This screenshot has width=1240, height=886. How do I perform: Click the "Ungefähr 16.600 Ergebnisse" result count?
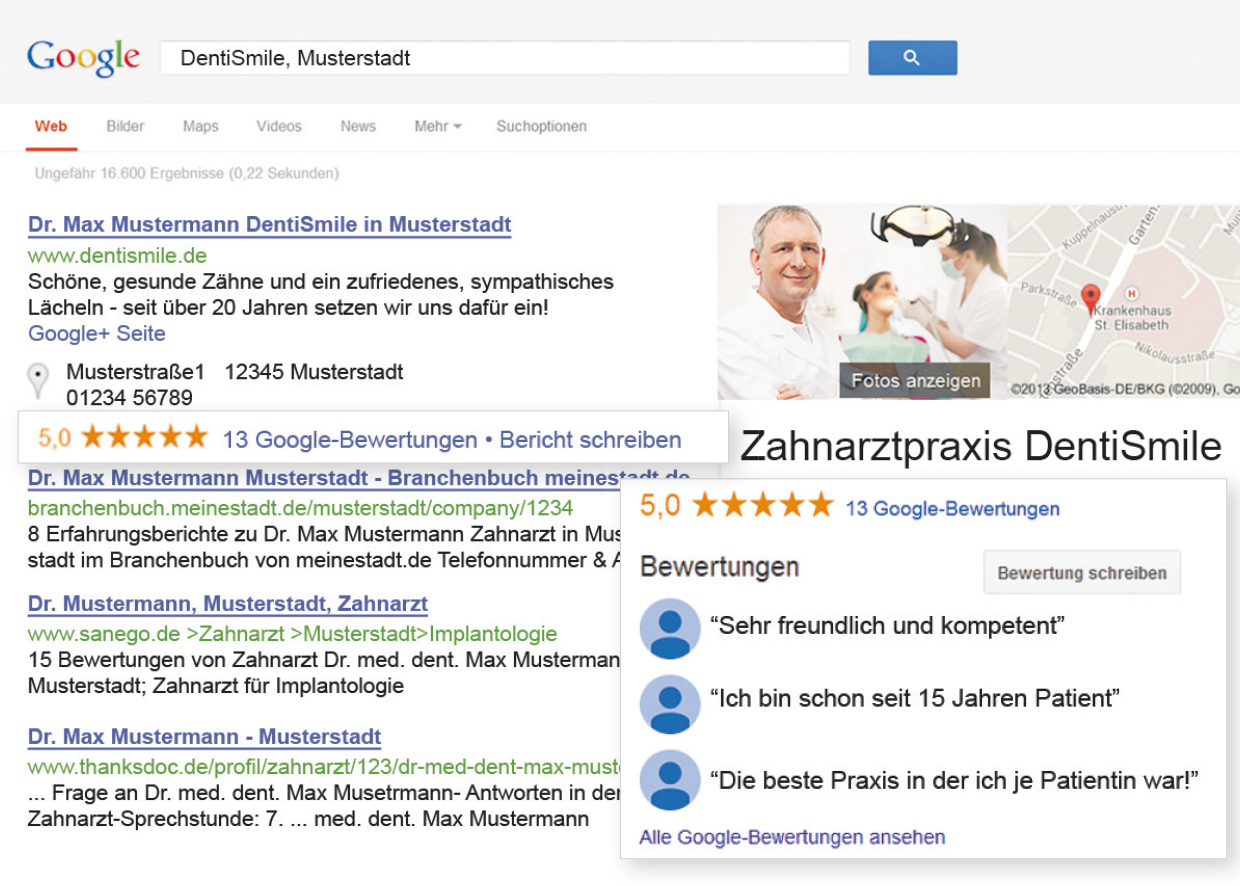tap(187, 173)
